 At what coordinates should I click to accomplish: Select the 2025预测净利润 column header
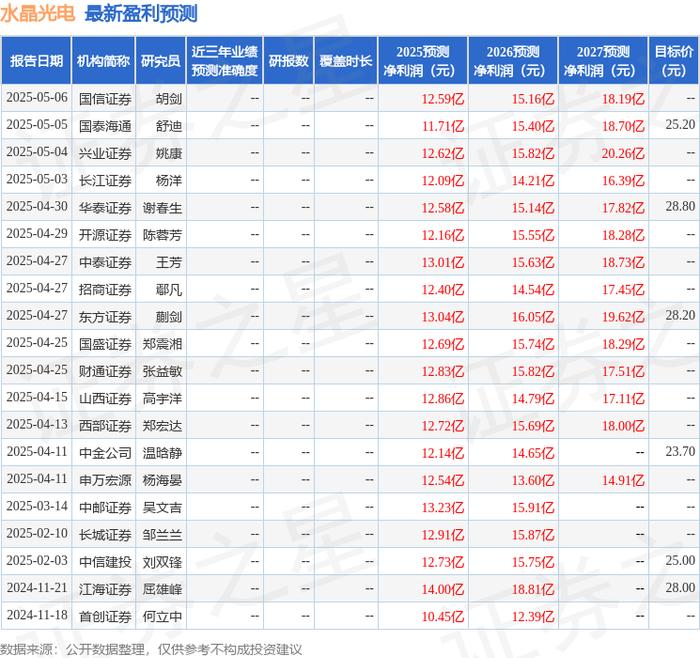[x=423, y=61]
